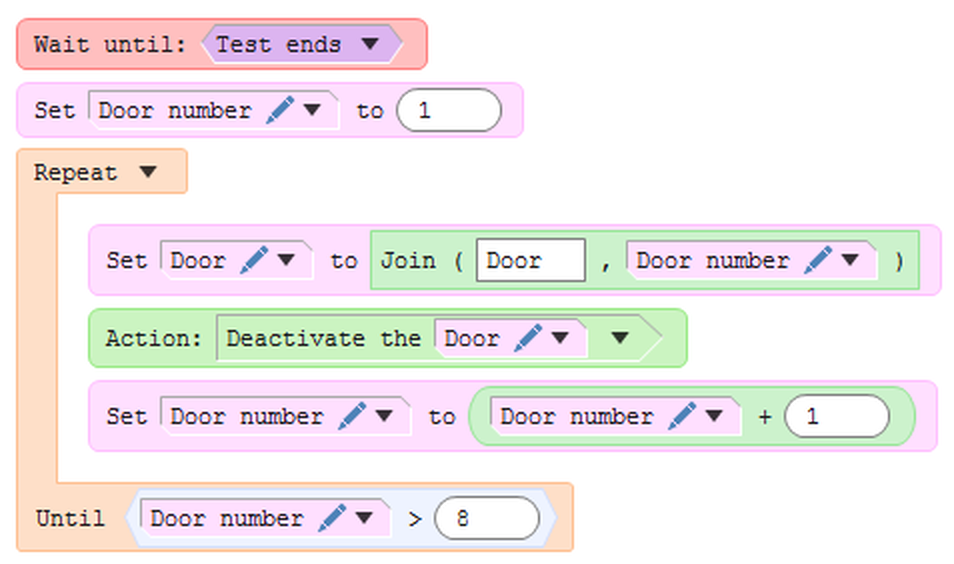
Task: Click pencil icon beside Door in Set Door block
Action: coord(254,261)
